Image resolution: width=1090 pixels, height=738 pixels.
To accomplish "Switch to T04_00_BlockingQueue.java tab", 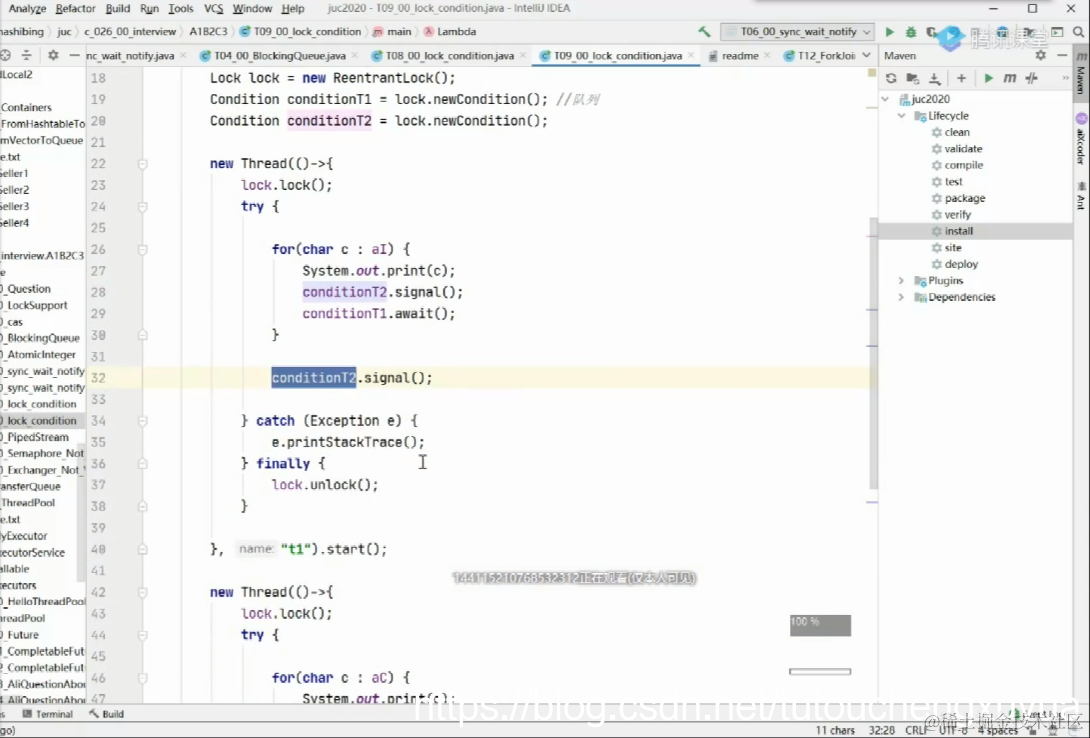I will point(279,55).
